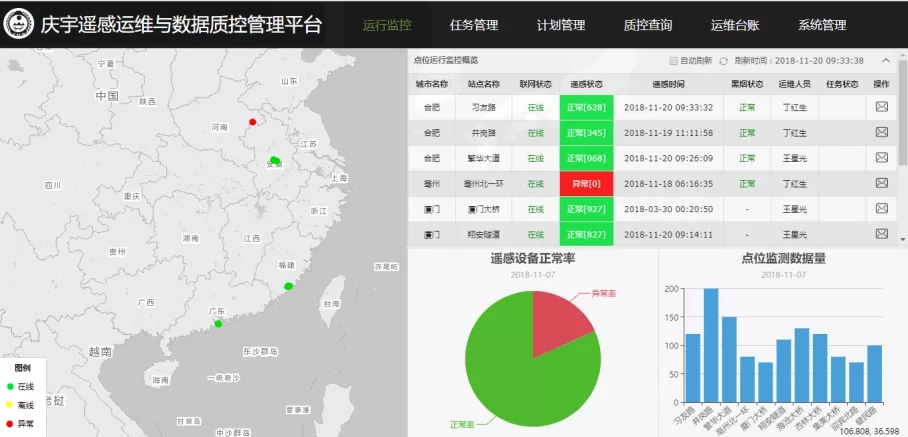This screenshot has width=908, height=437.
Task: Open the 任务管理 menu
Action: tap(474, 25)
